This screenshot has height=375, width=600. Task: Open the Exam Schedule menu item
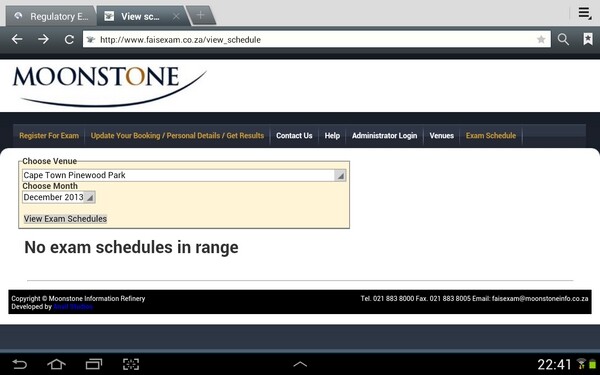(491, 135)
